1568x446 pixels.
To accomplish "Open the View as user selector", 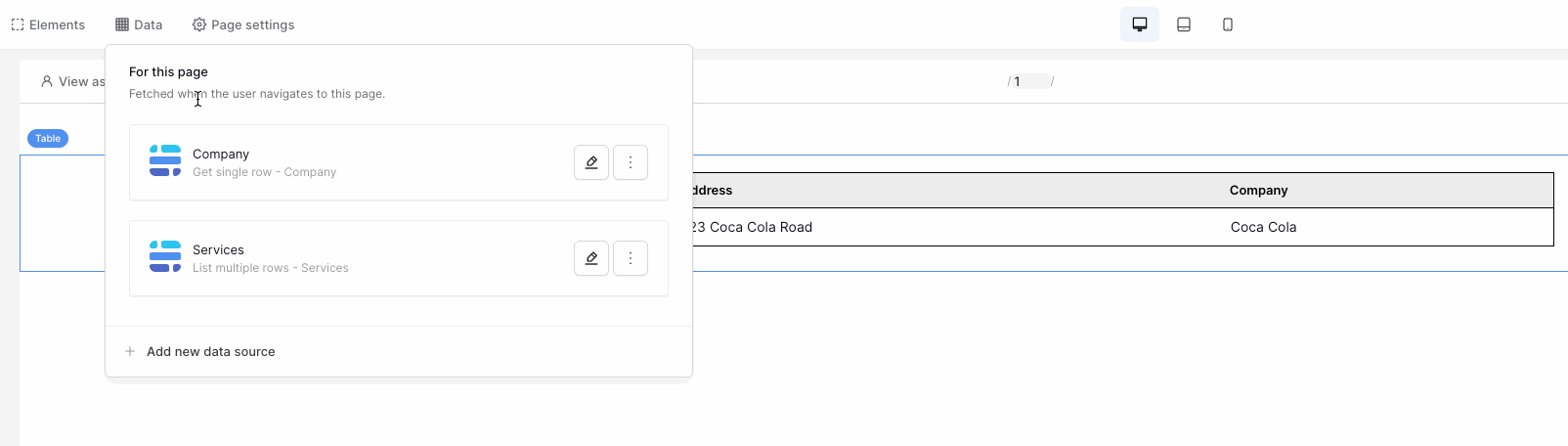I will tap(72, 81).
